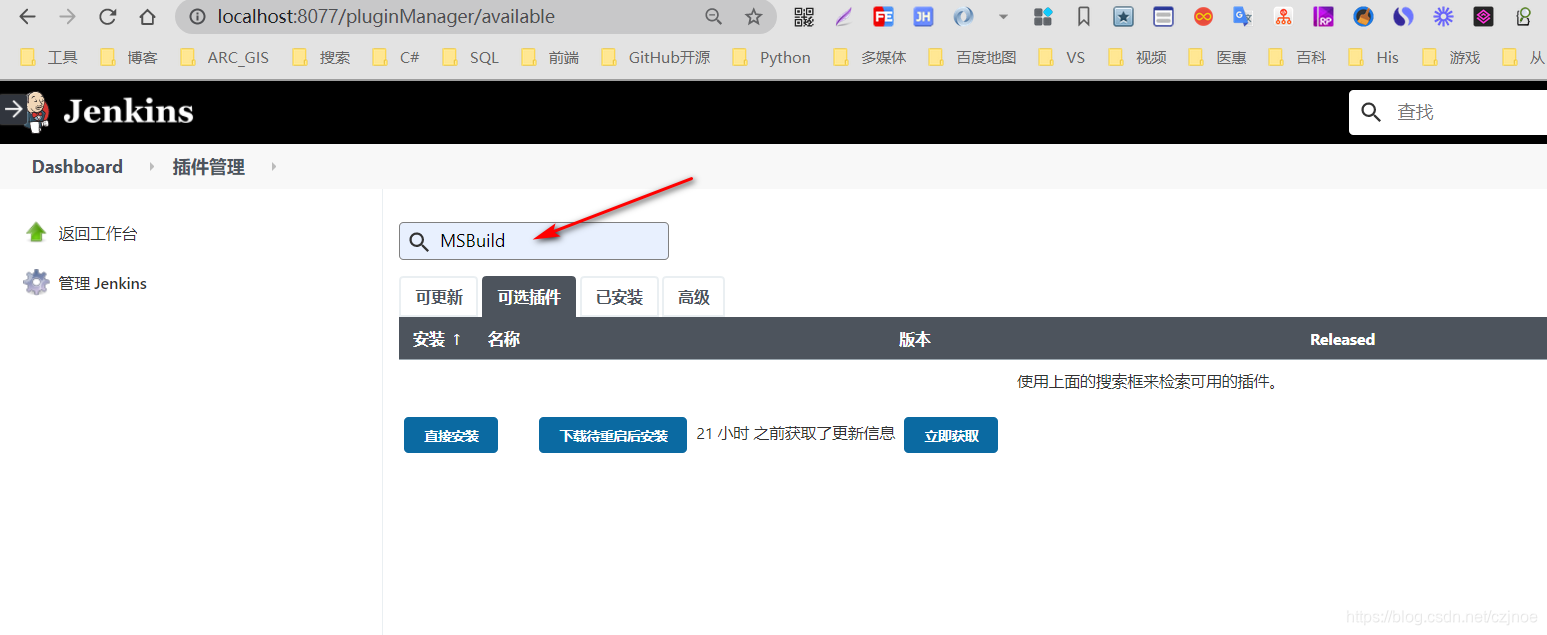Click the 查找 search magnifier in Jenkins header

[1370, 111]
